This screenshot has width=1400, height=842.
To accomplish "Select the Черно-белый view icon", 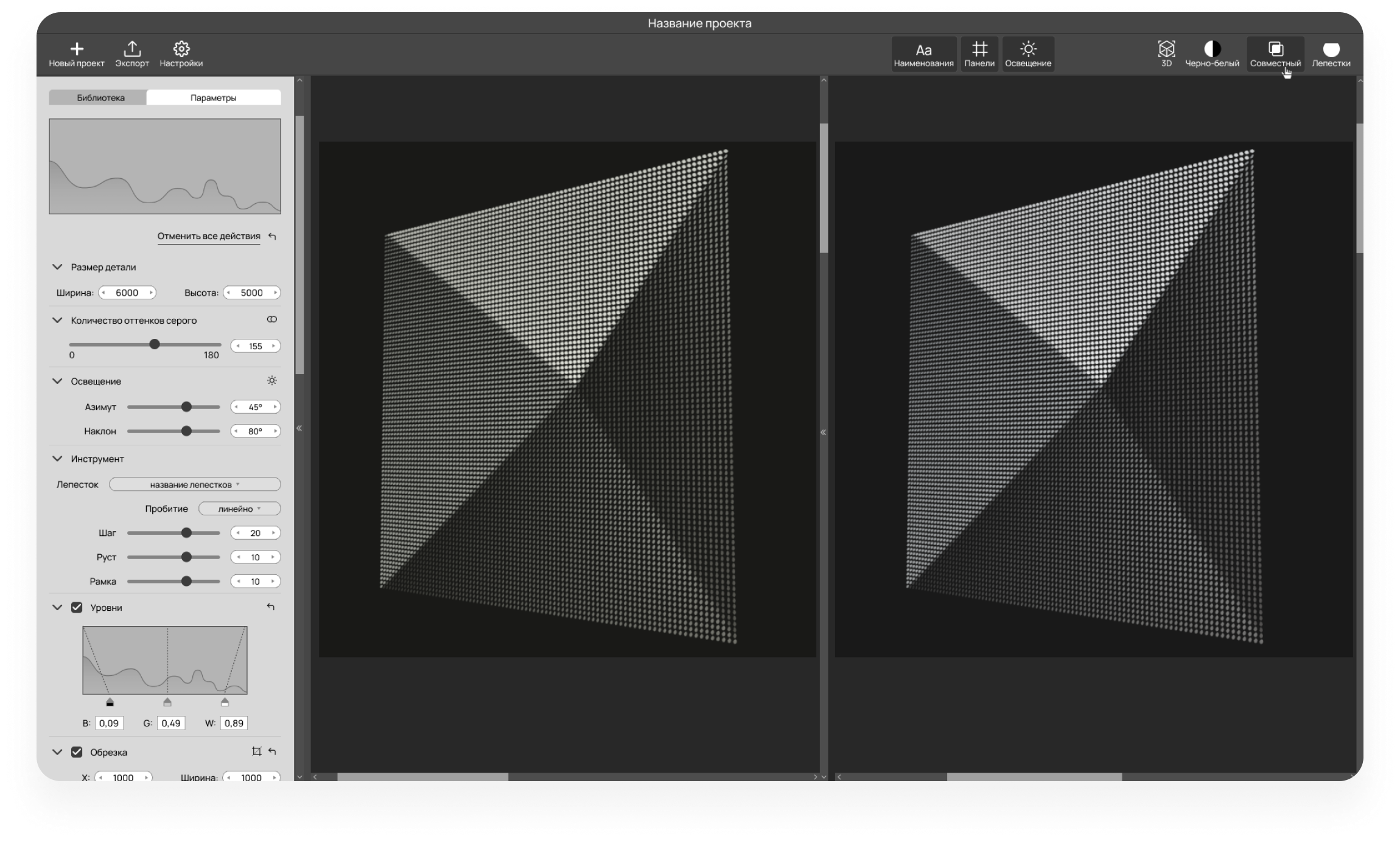I will pos(1212,49).
